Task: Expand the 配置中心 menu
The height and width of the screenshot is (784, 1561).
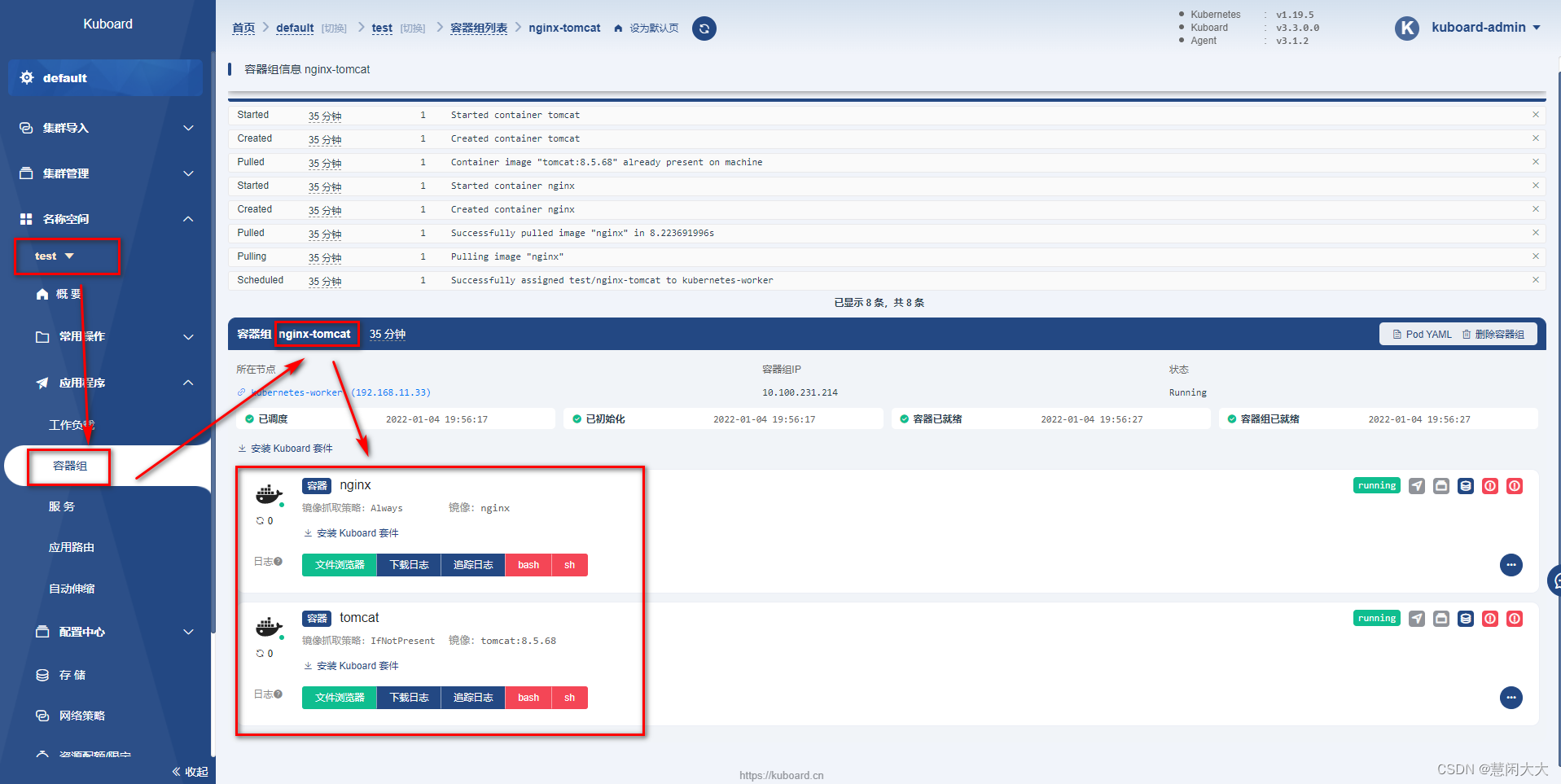Action: coord(188,632)
